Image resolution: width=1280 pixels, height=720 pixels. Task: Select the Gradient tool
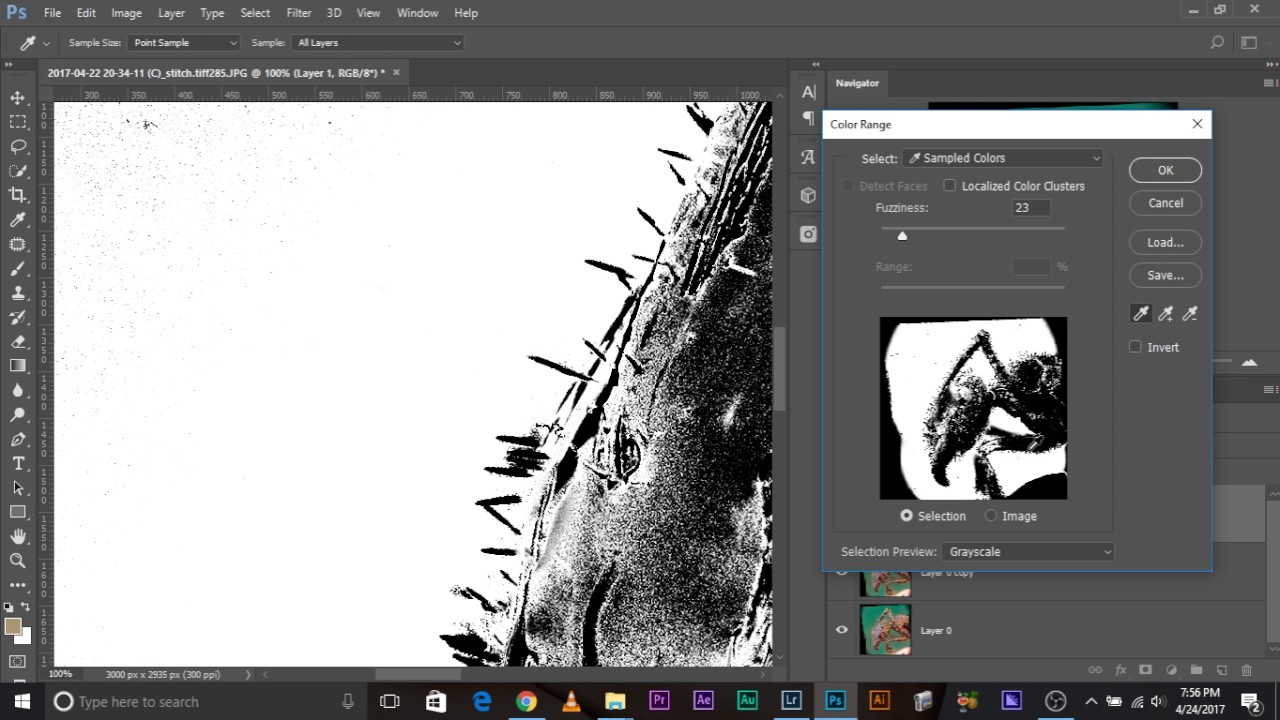click(x=18, y=366)
